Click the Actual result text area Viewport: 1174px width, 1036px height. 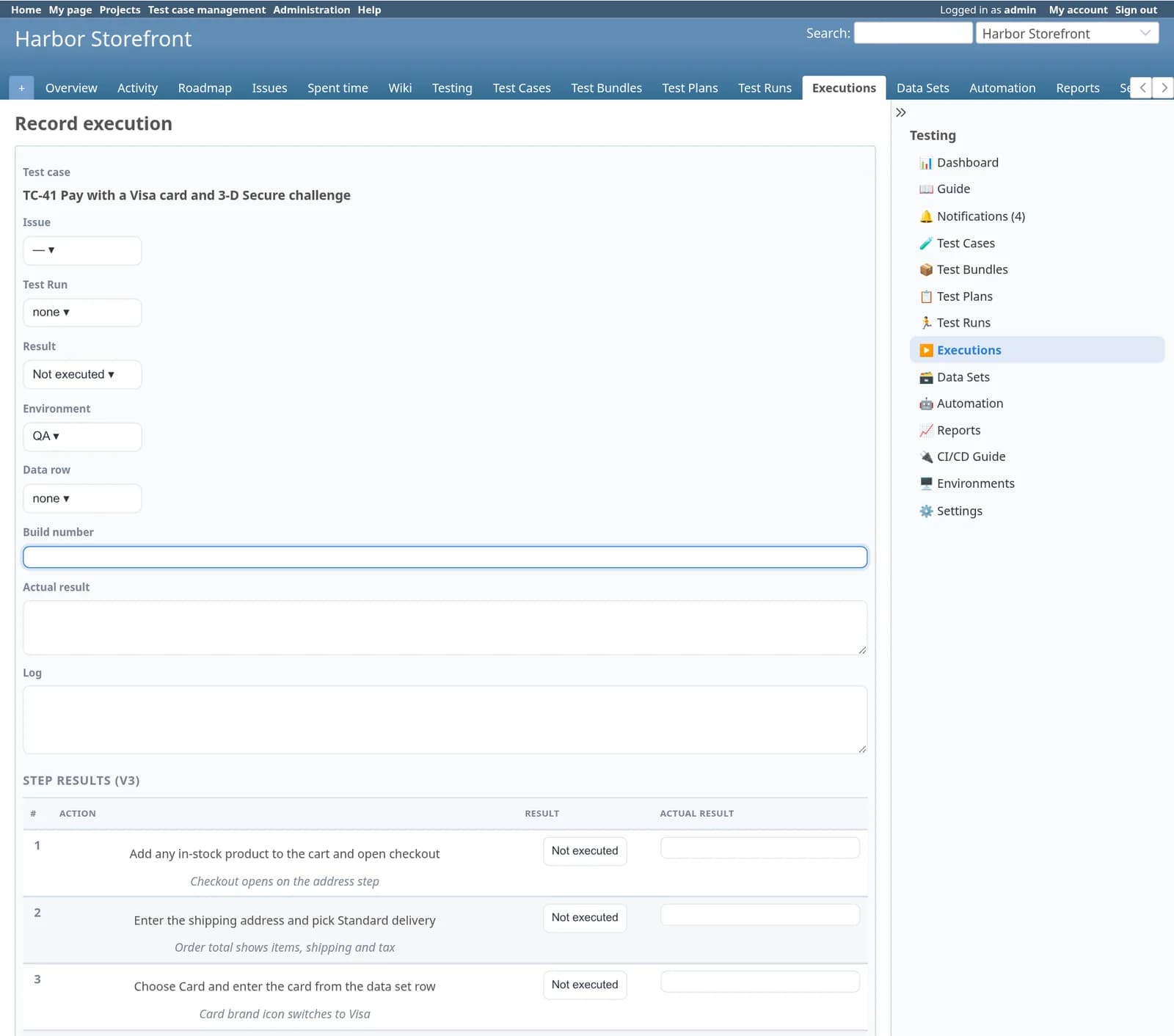[x=445, y=628]
